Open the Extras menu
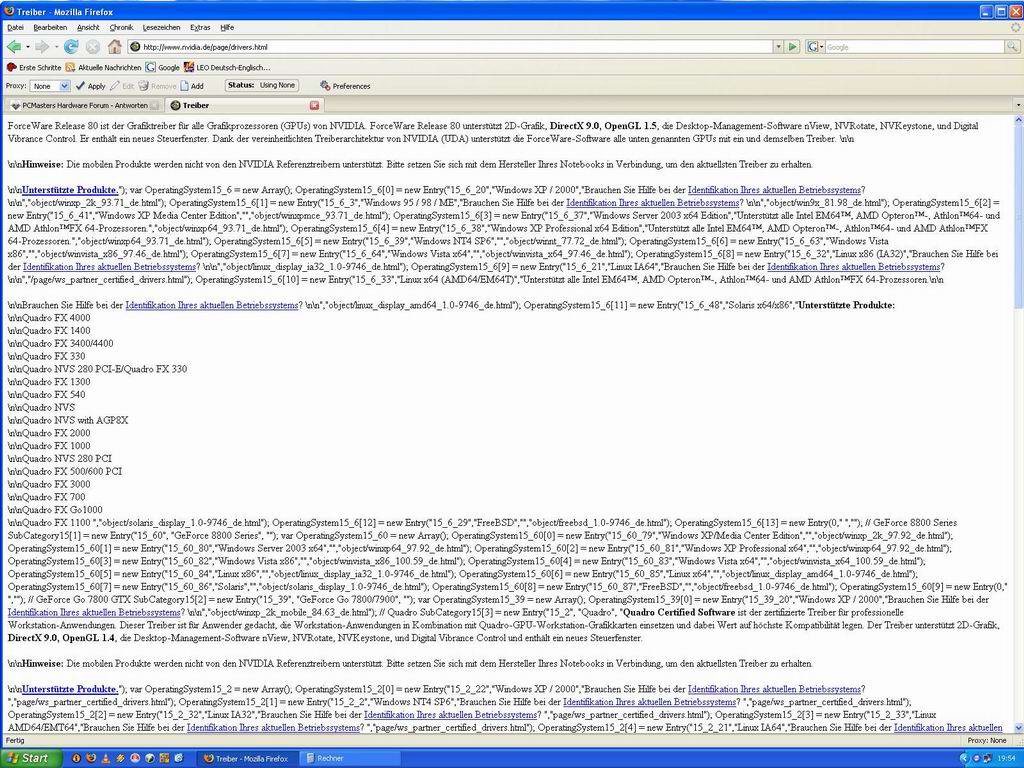This screenshot has width=1024, height=768. point(200,27)
